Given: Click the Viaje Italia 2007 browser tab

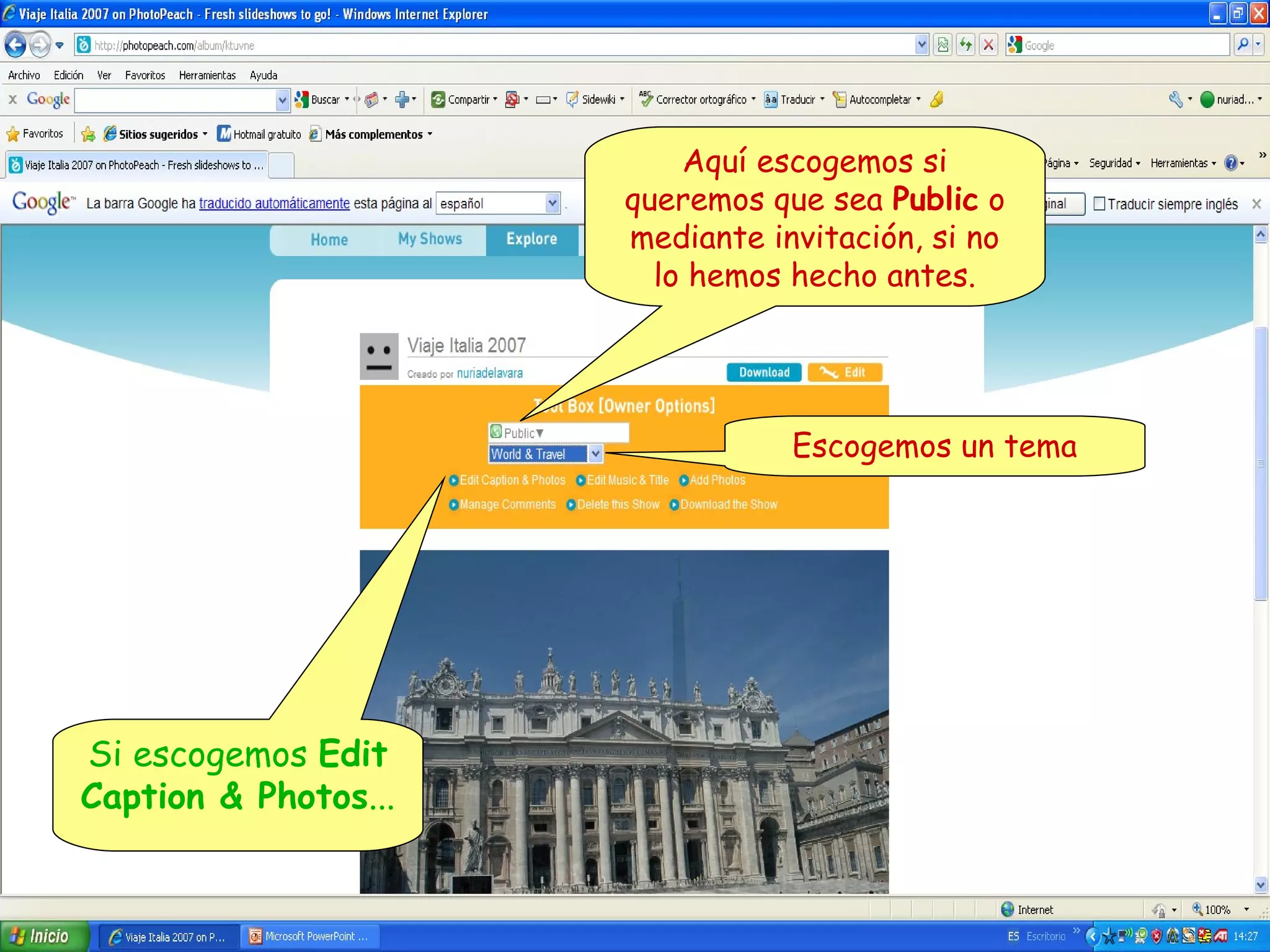Looking at the screenshot, I should (138, 165).
